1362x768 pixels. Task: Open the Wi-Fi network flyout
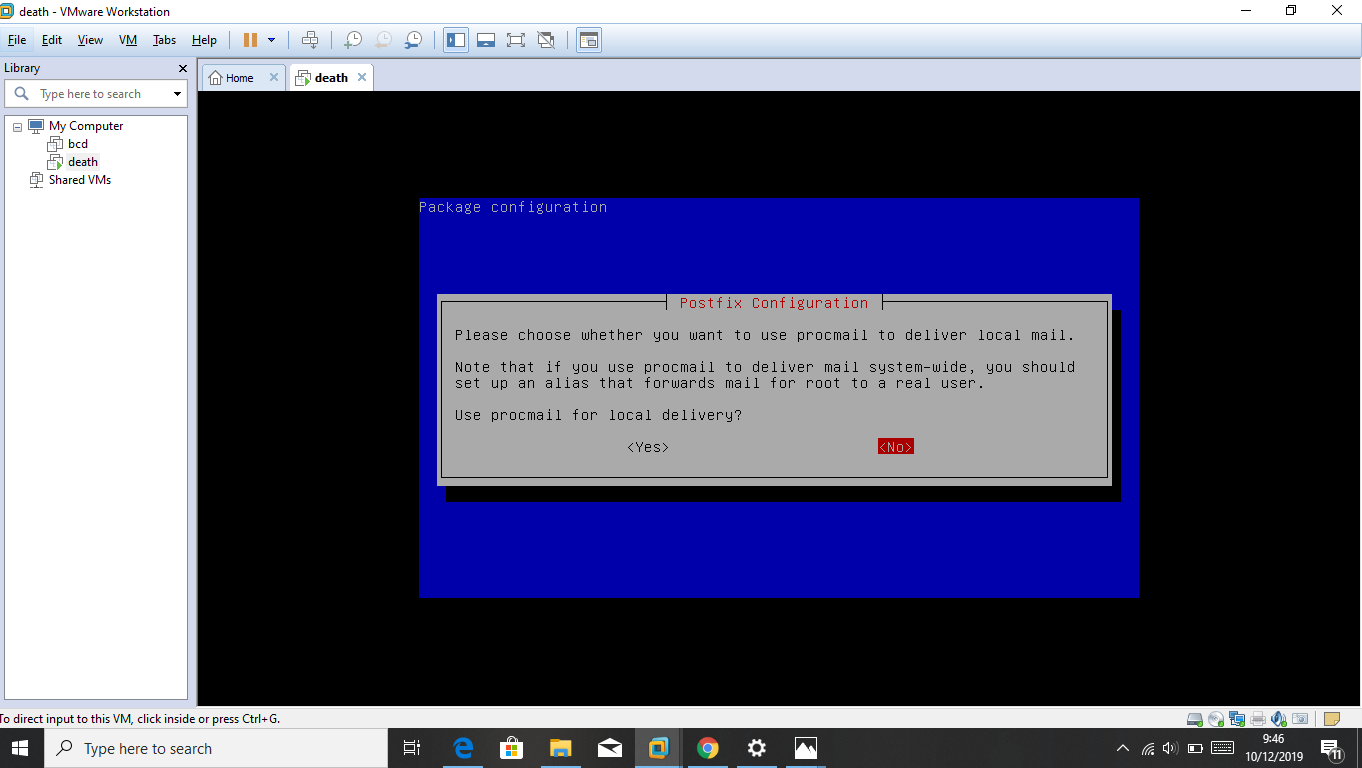click(1148, 748)
